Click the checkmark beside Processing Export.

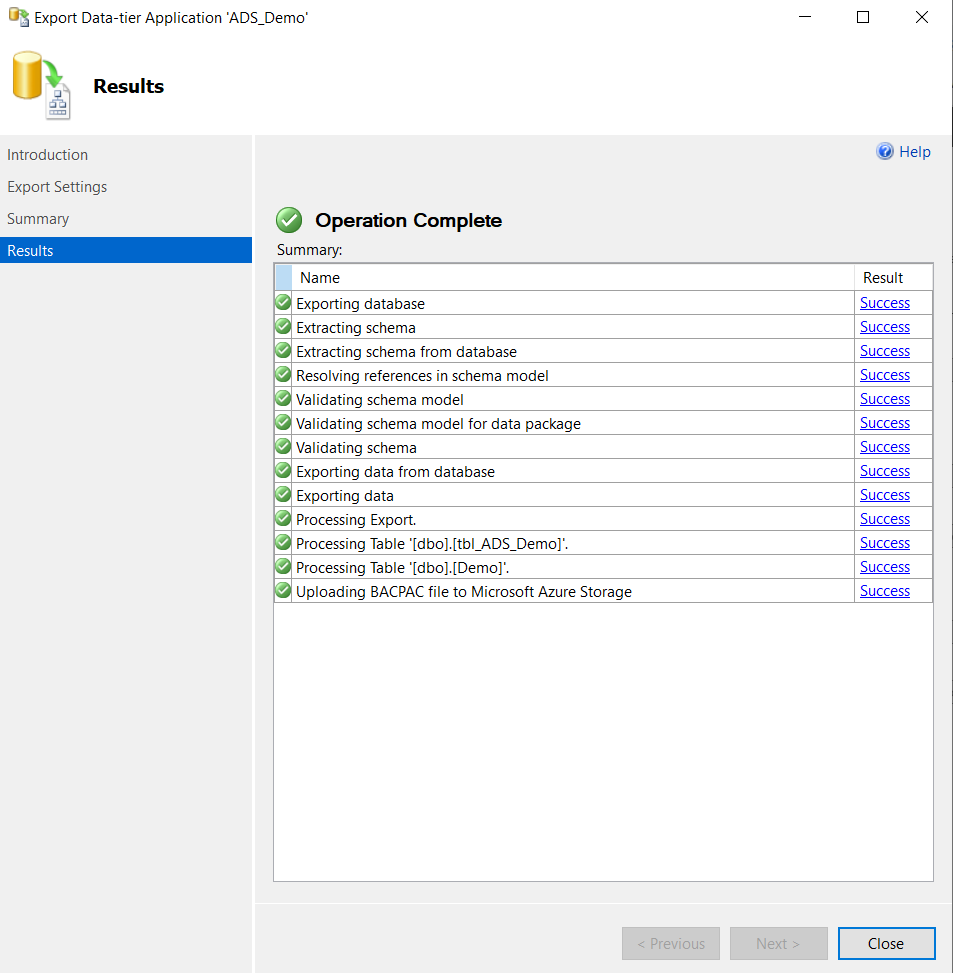[283, 518]
